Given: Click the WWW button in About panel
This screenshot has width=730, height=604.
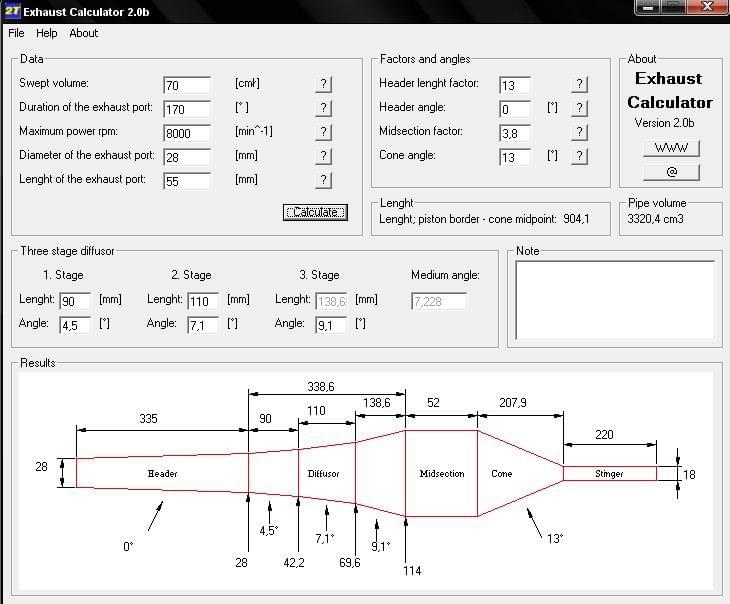Looking at the screenshot, I should (671, 148).
